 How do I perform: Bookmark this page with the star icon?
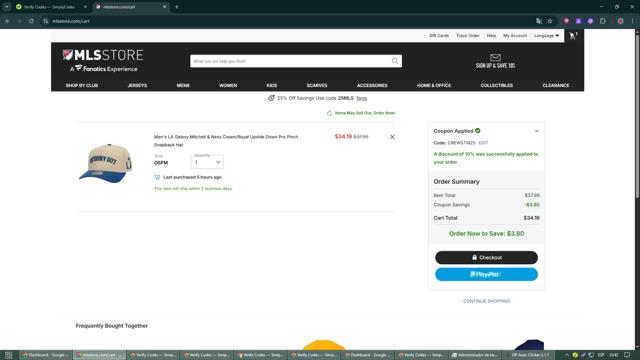pyautogui.click(x=550, y=21)
